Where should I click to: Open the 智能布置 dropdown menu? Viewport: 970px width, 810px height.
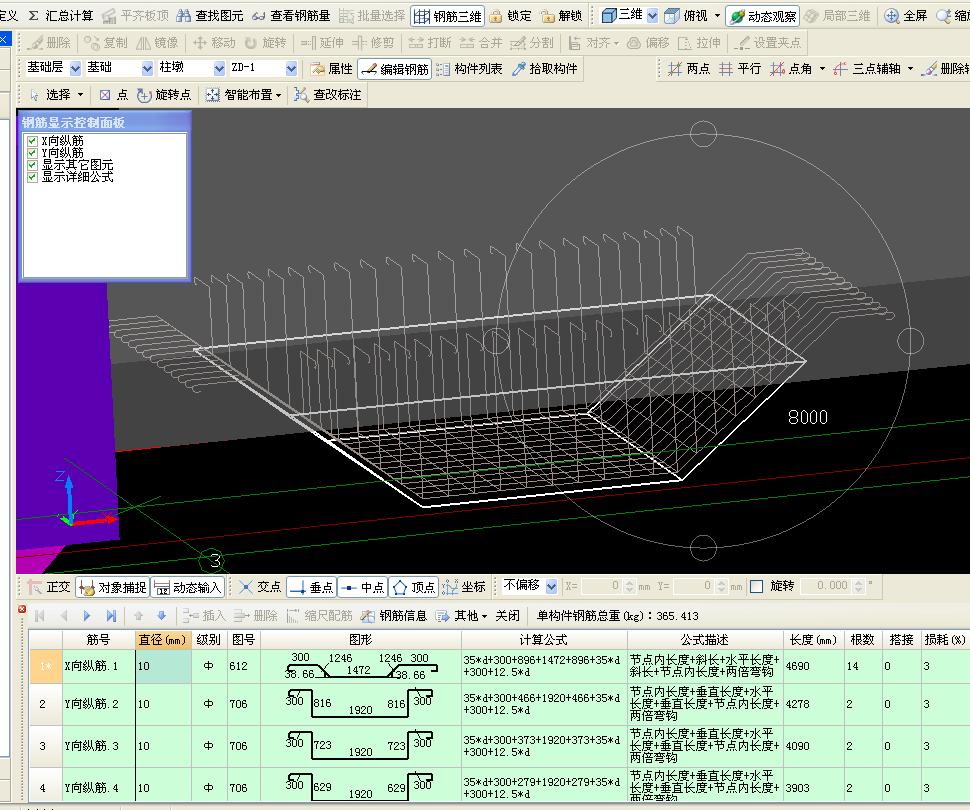(244, 95)
